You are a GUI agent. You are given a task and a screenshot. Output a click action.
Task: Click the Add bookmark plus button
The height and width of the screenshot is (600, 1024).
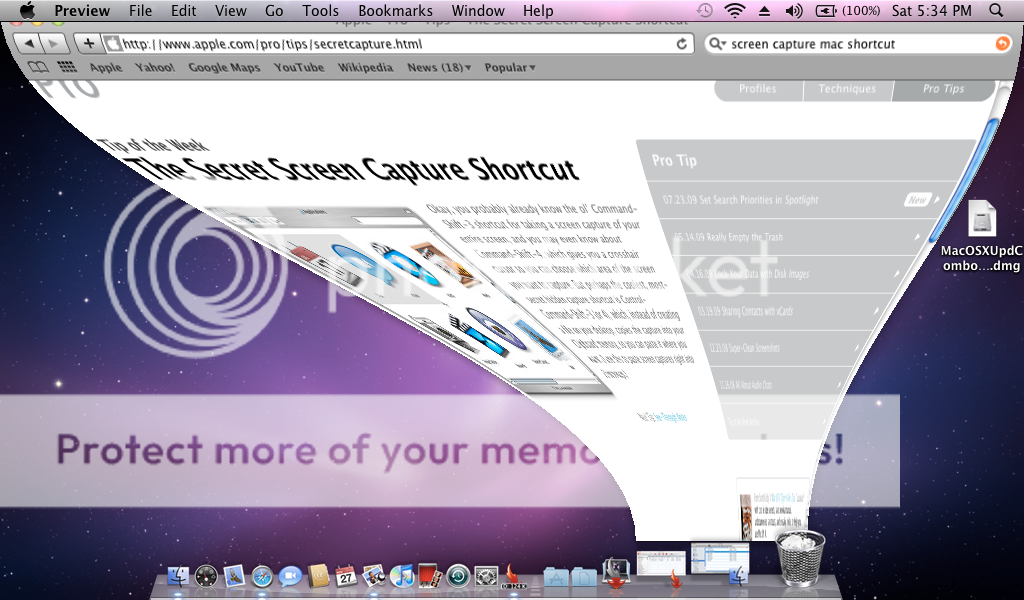(89, 44)
